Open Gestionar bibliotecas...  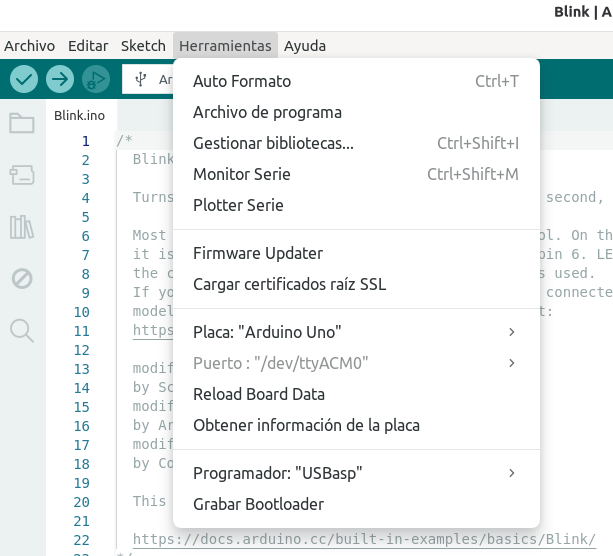click(356, 143)
